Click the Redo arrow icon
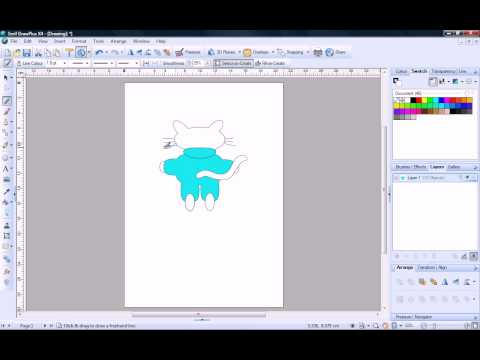Screen dimensions: 480x360 tap(114, 52)
